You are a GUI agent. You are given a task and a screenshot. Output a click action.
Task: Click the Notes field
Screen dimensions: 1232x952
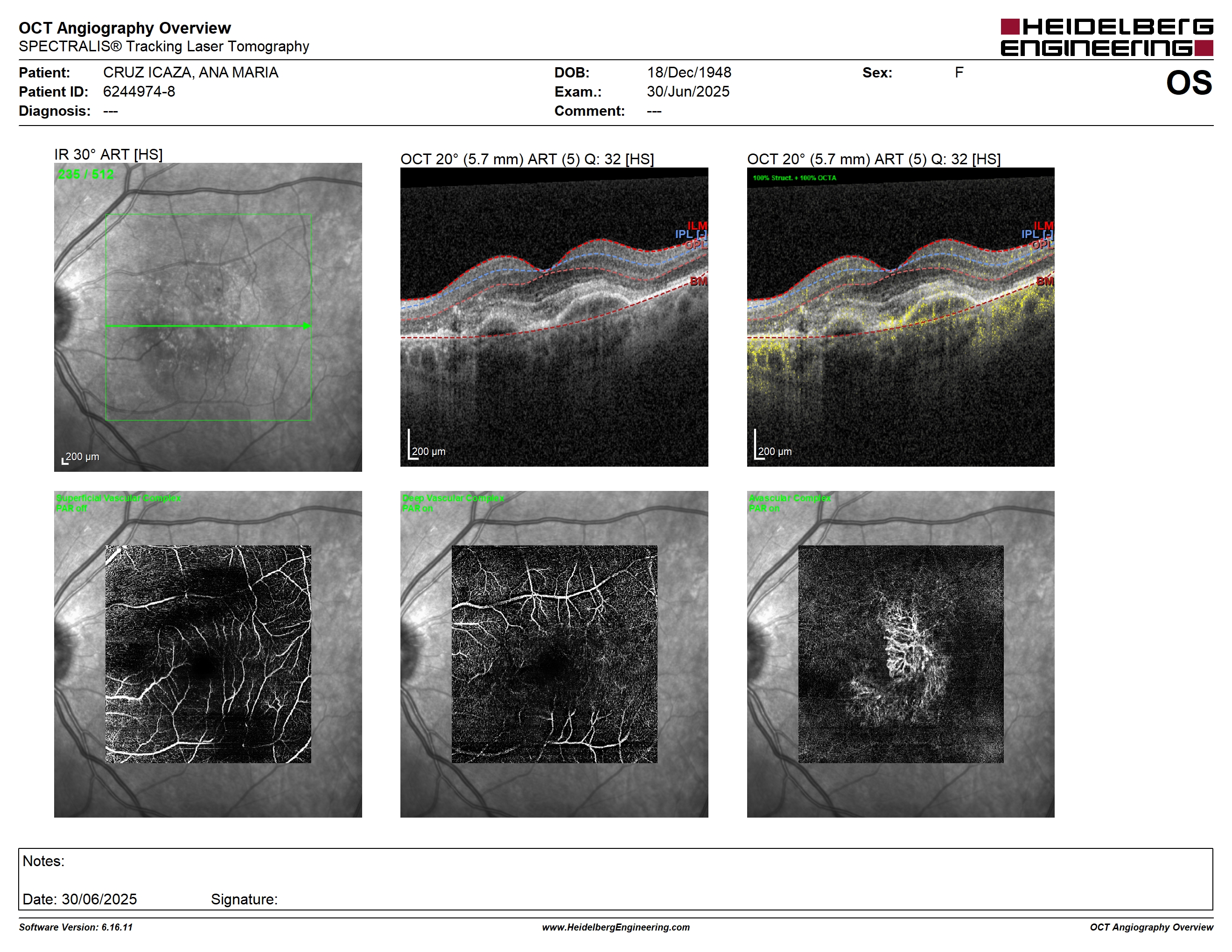(616, 879)
